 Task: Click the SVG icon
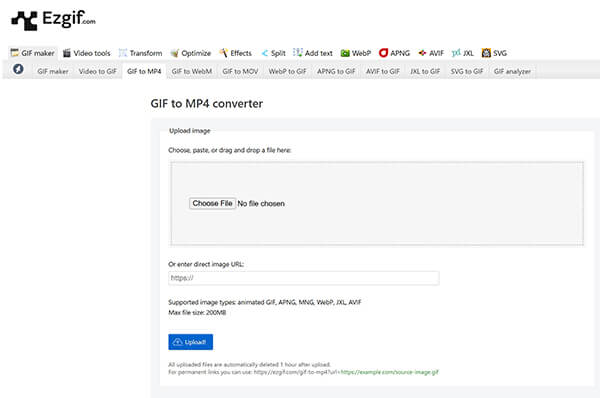pos(486,53)
